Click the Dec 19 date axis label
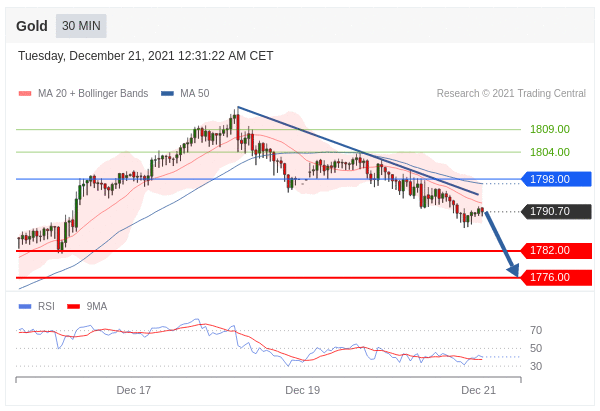Screen dimensions: 600x411 302,390
